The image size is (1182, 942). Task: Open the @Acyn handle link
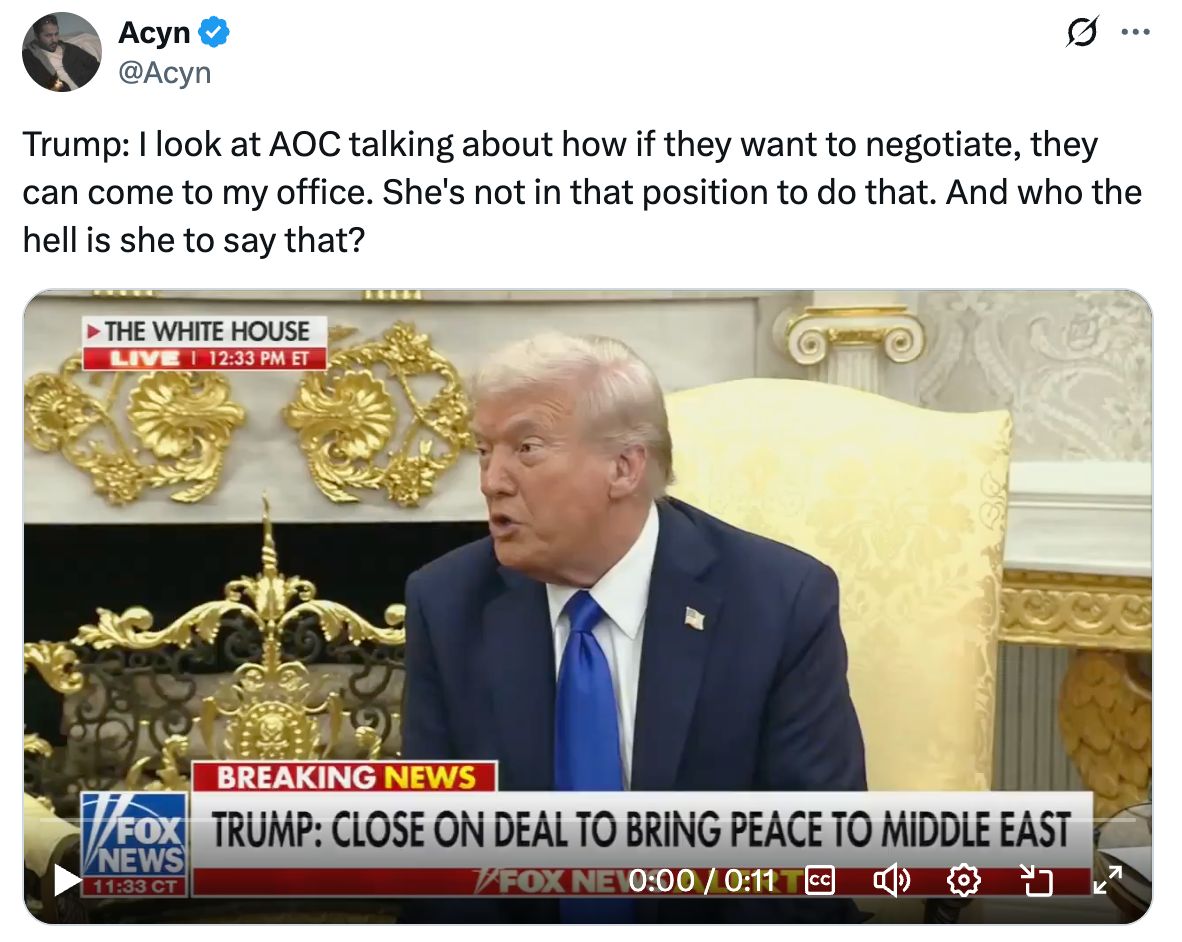pos(165,73)
